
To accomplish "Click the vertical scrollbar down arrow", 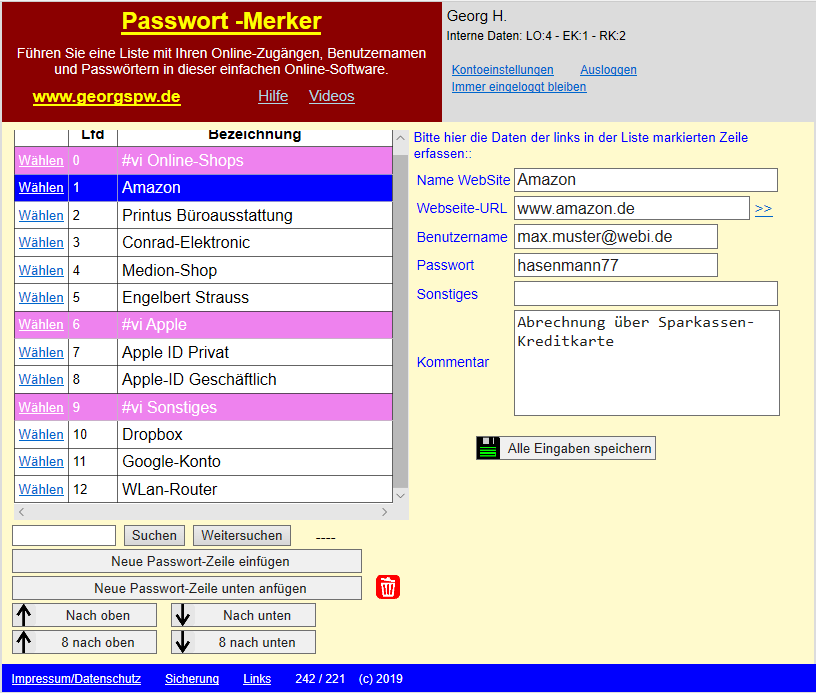I will point(401,494).
